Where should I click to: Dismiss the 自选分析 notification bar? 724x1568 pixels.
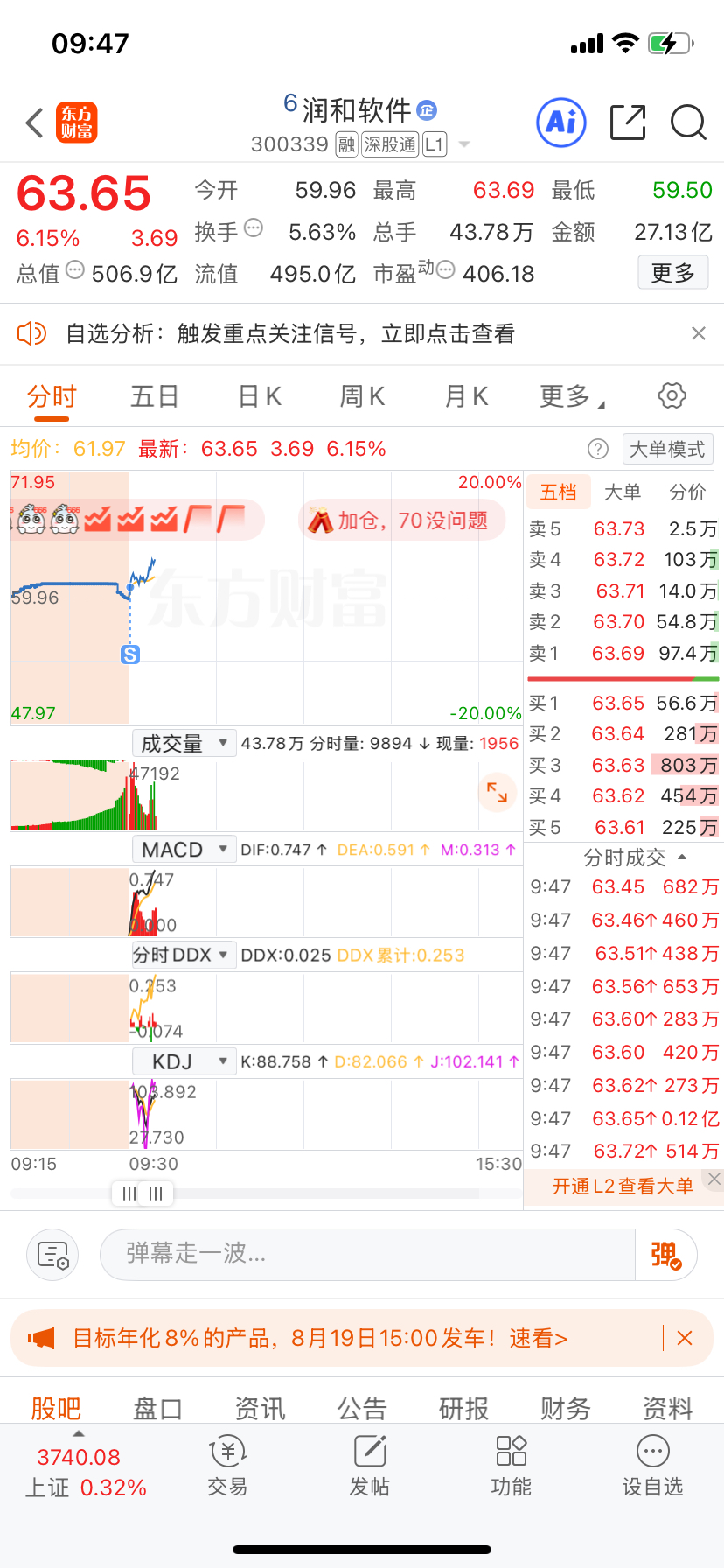[x=699, y=333]
